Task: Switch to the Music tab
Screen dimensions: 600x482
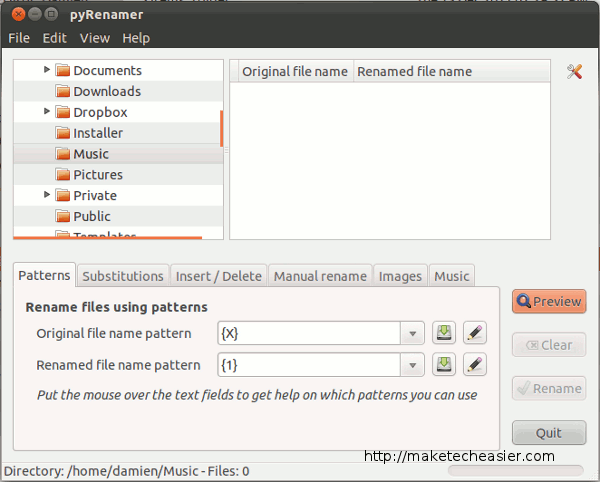Action: (x=452, y=276)
